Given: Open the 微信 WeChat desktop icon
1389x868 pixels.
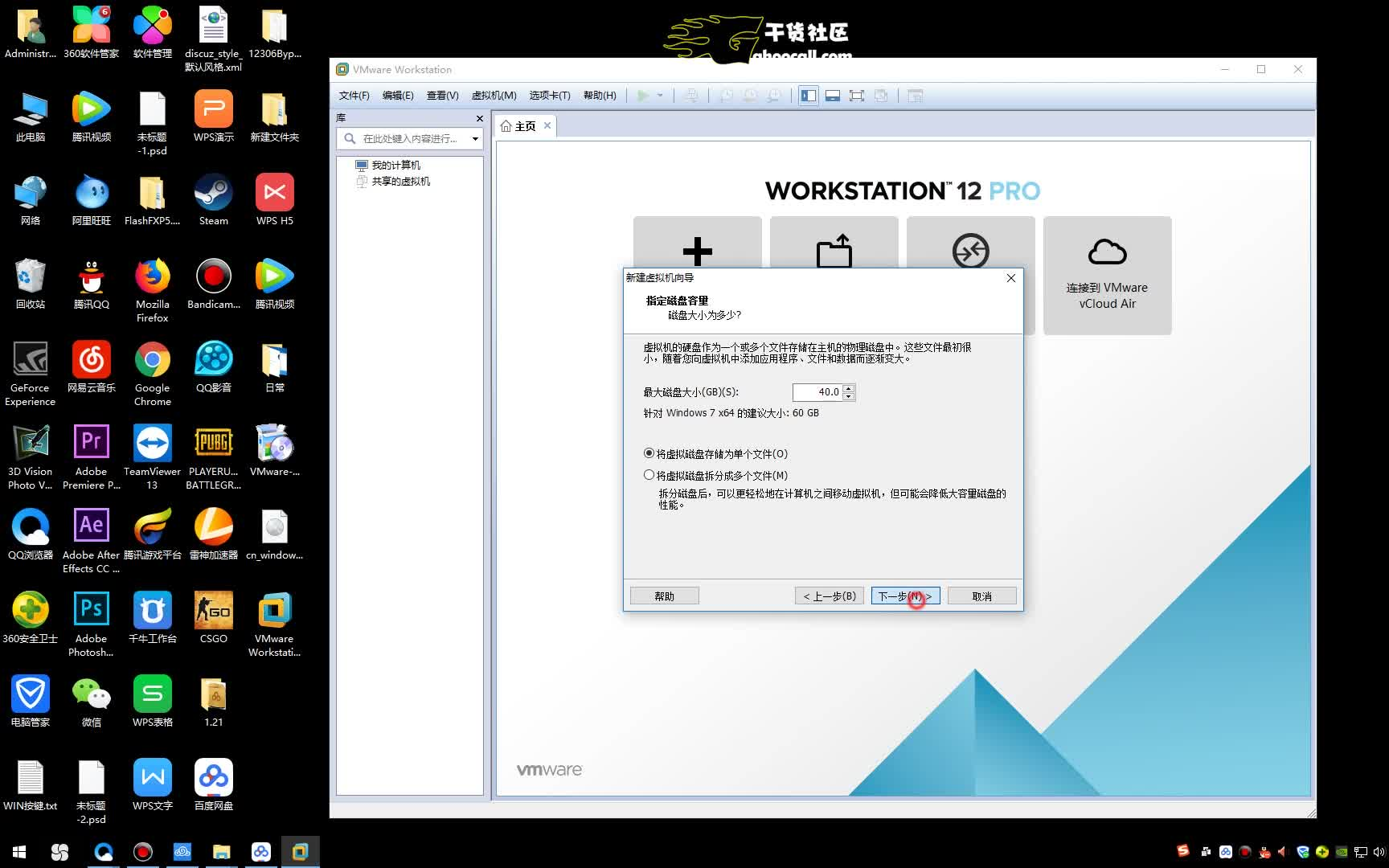Looking at the screenshot, I should (92, 702).
